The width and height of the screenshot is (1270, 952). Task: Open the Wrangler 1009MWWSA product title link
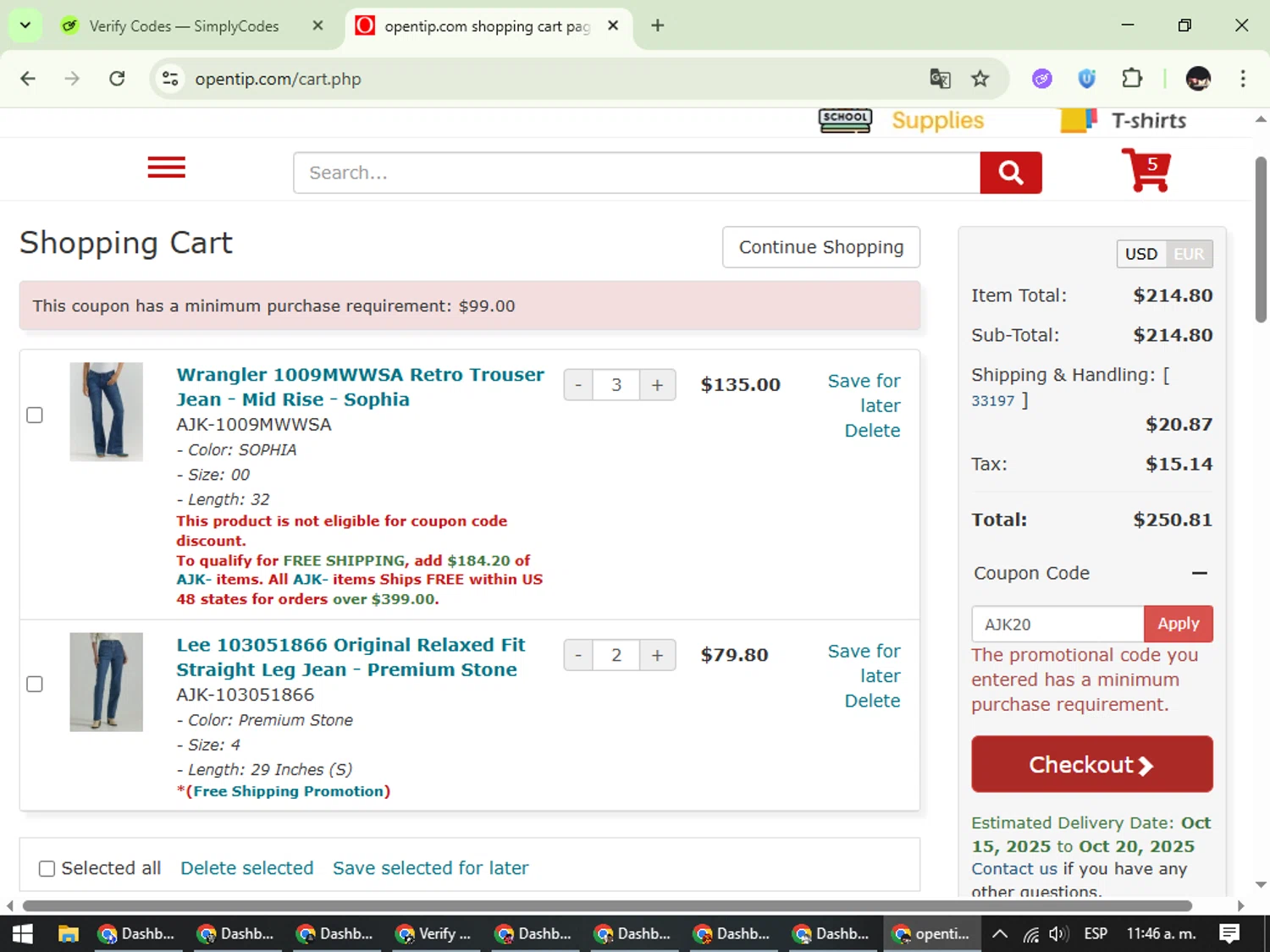pos(360,387)
